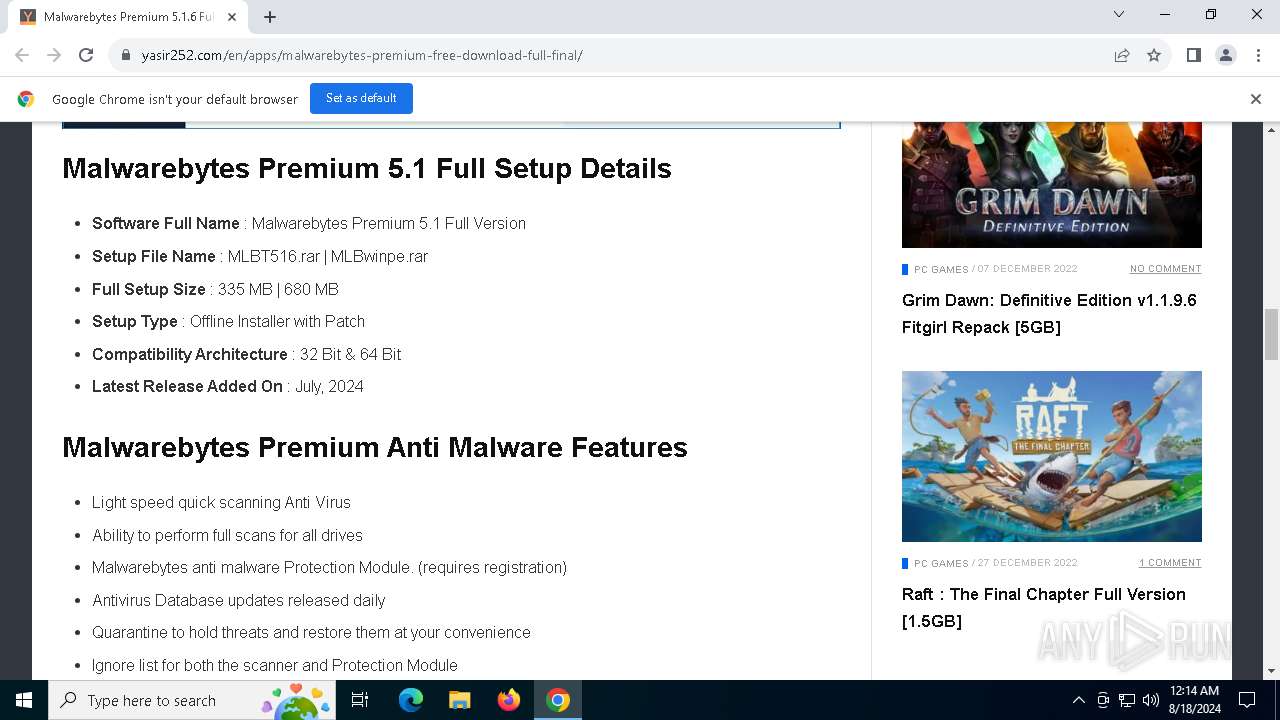Click the browser back arrow
Viewport: 1280px width, 720px height.
22,55
